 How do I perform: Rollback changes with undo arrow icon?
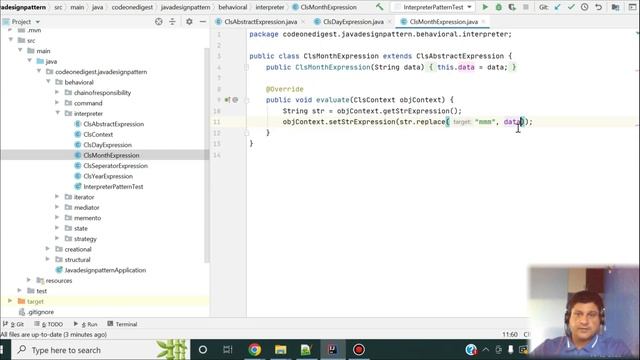coord(598,7)
